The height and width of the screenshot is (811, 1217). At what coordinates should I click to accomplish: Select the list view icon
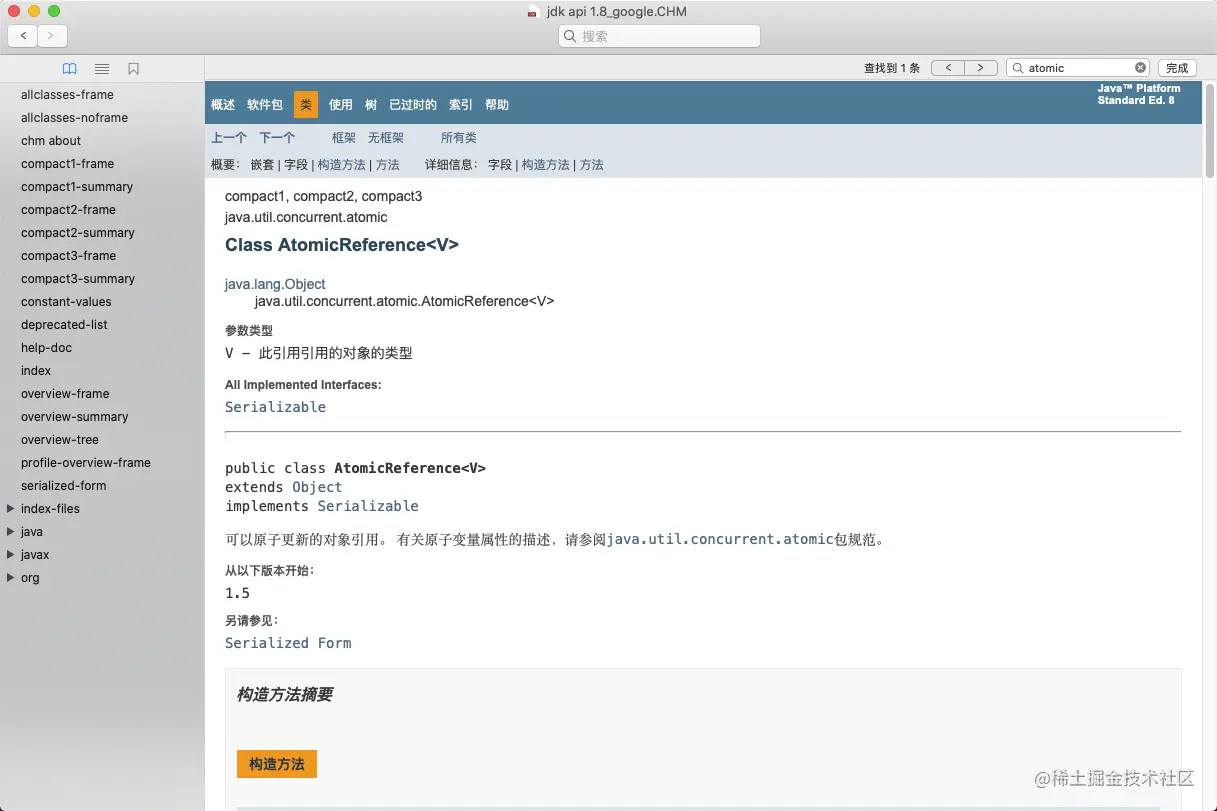[101, 68]
